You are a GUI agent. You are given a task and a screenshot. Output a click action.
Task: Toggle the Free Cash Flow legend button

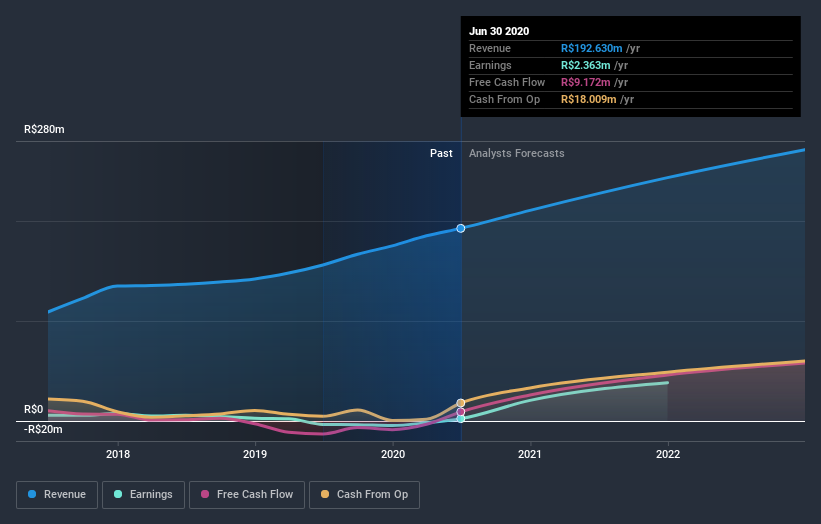(247, 495)
